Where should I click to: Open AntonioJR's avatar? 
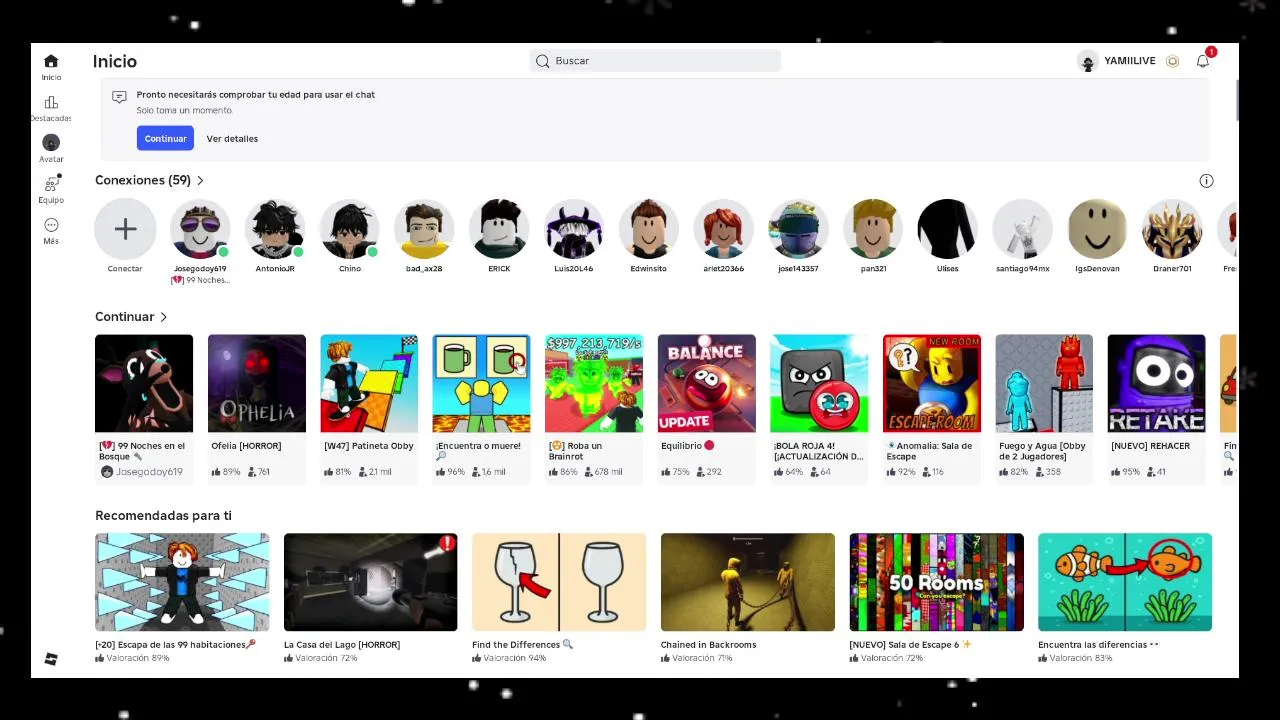coord(275,229)
